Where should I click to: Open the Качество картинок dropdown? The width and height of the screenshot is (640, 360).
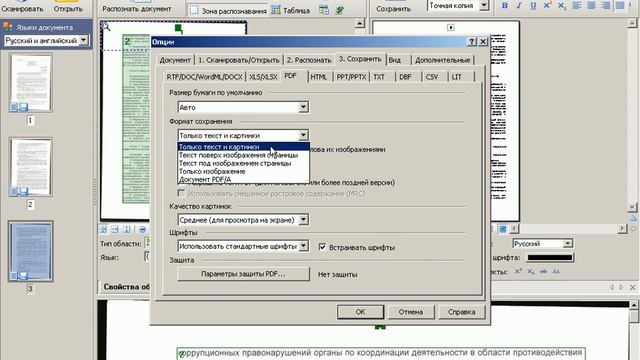click(x=303, y=220)
